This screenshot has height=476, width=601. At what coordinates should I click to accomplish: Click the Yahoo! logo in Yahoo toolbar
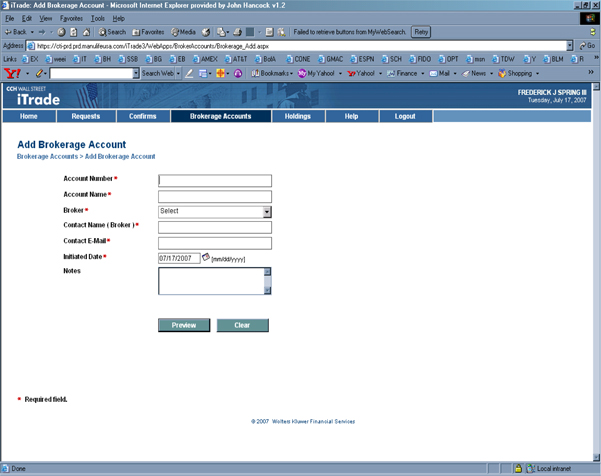click(x=12, y=74)
